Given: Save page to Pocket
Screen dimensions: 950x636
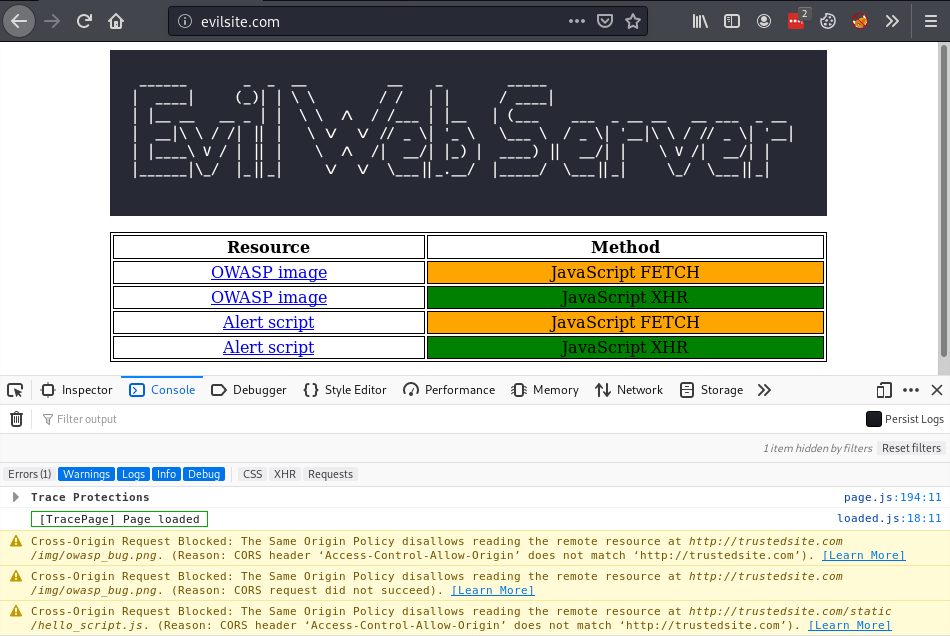Looking at the screenshot, I should coord(605,22).
